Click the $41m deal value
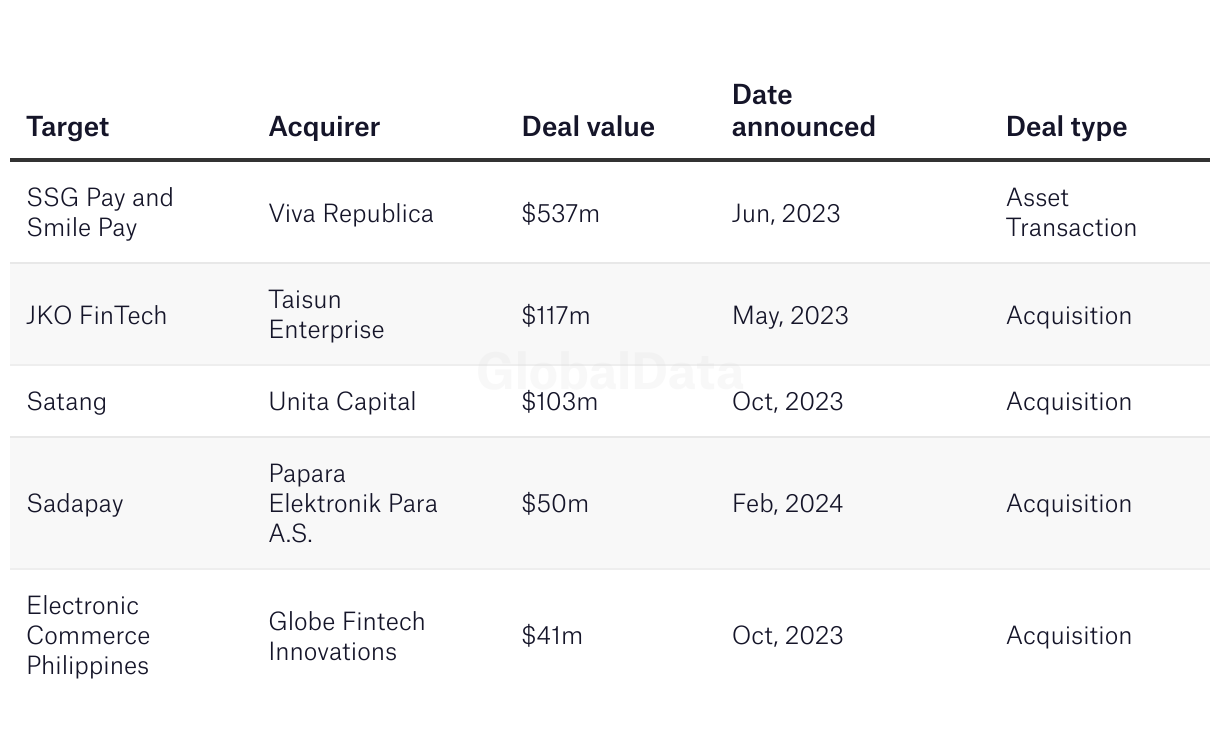This screenshot has height=742, width=1220. point(552,635)
